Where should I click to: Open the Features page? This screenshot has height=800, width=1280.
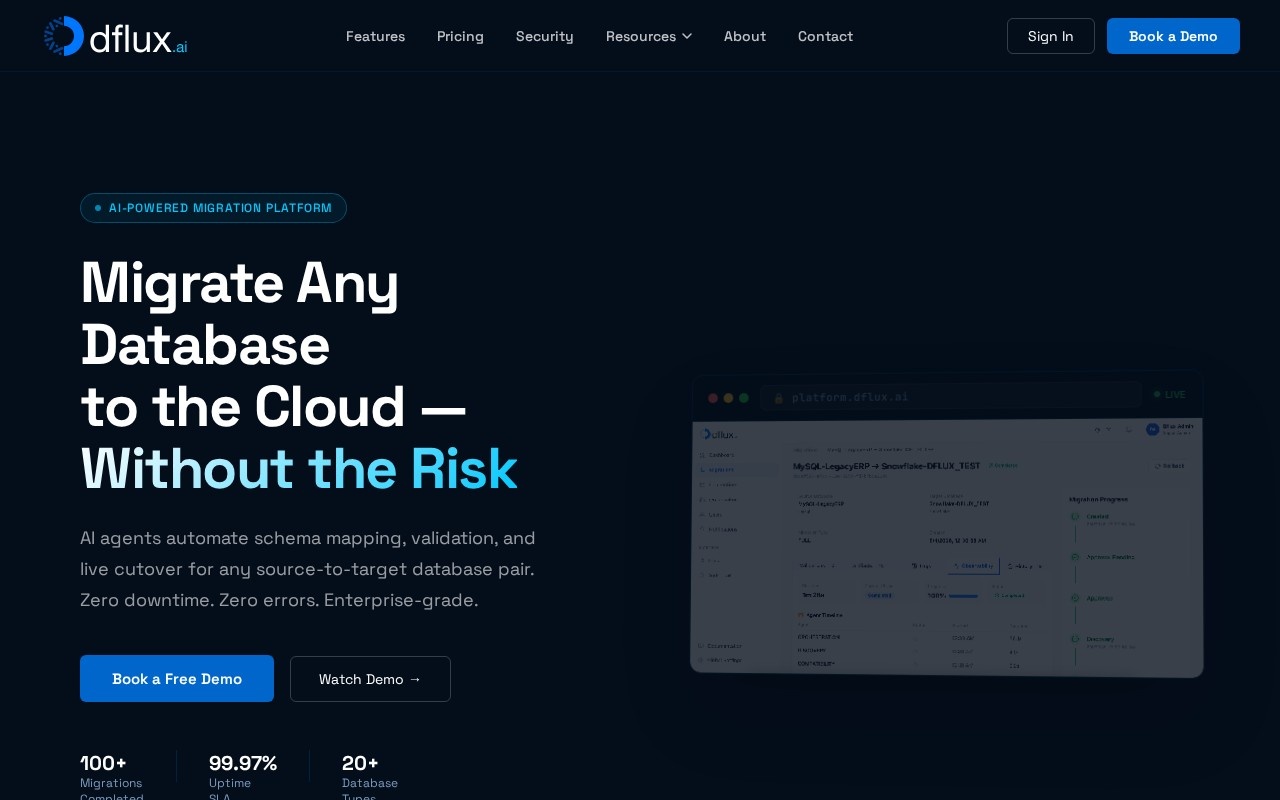coord(375,36)
